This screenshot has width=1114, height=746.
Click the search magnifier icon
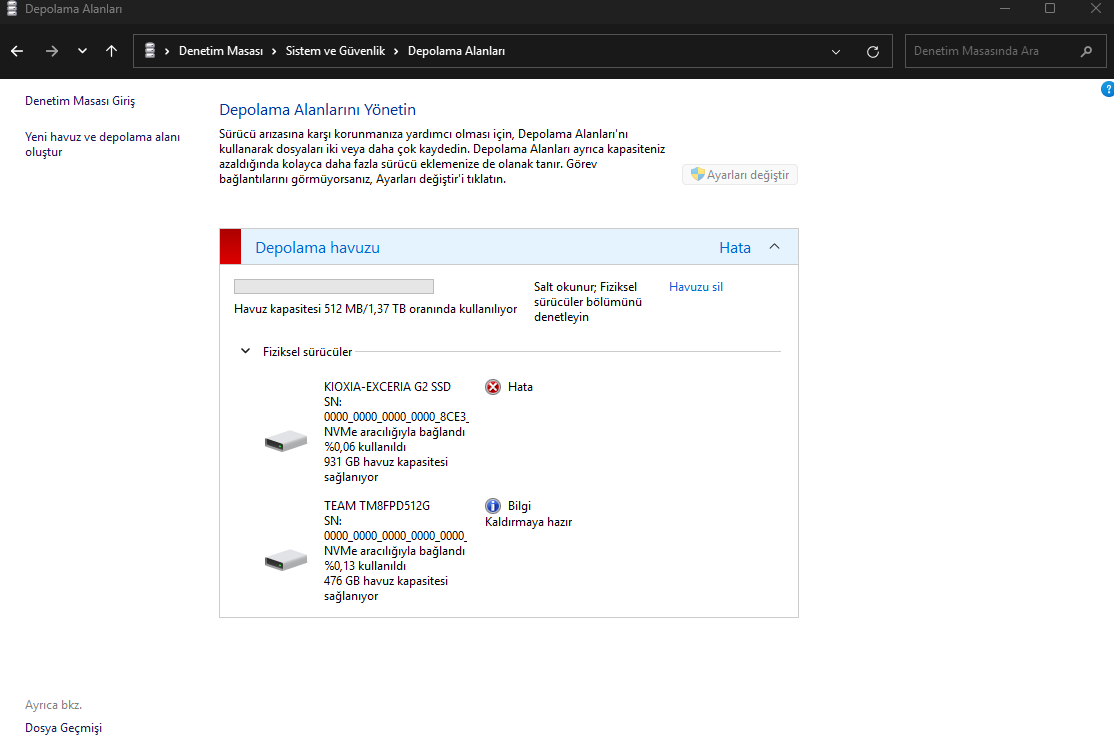(1086, 51)
